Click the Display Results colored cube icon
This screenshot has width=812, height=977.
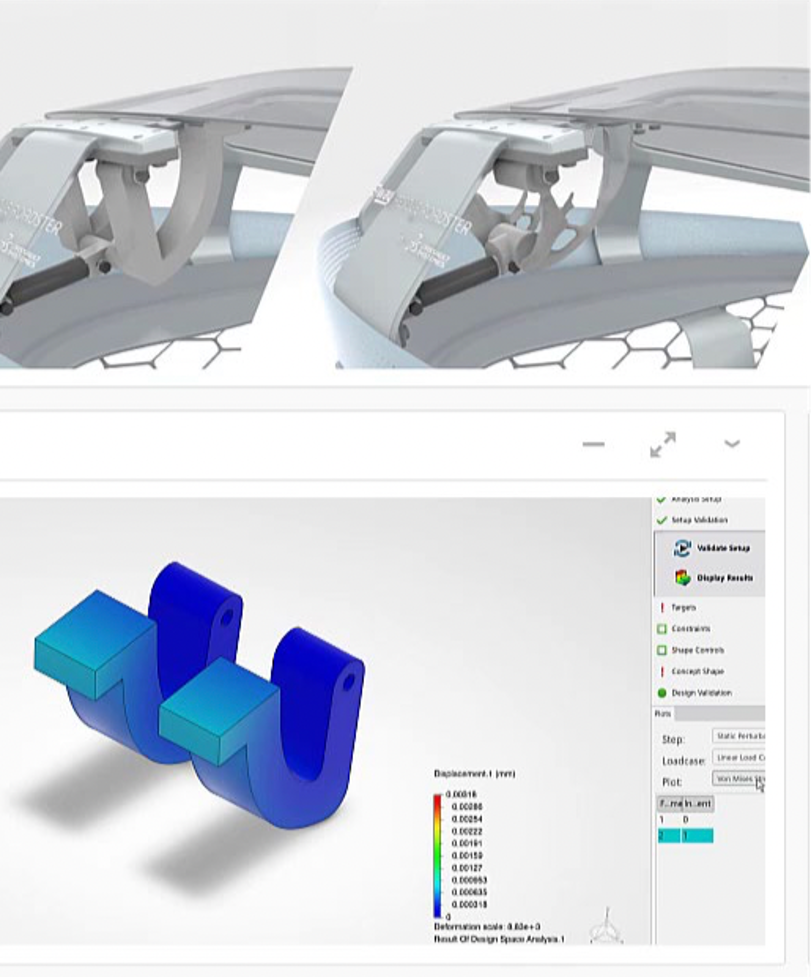(682, 578)
